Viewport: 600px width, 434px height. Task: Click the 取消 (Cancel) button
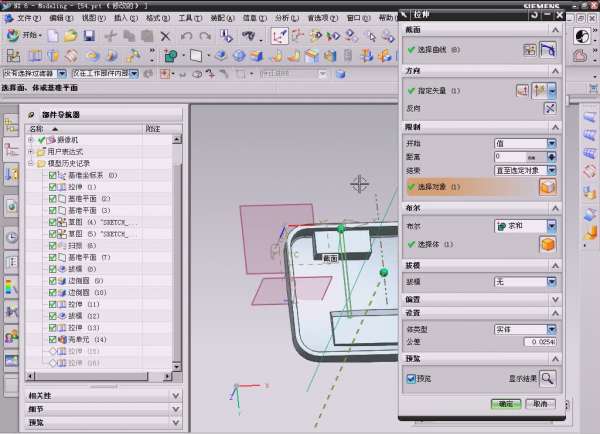click(x=539, y=404)
